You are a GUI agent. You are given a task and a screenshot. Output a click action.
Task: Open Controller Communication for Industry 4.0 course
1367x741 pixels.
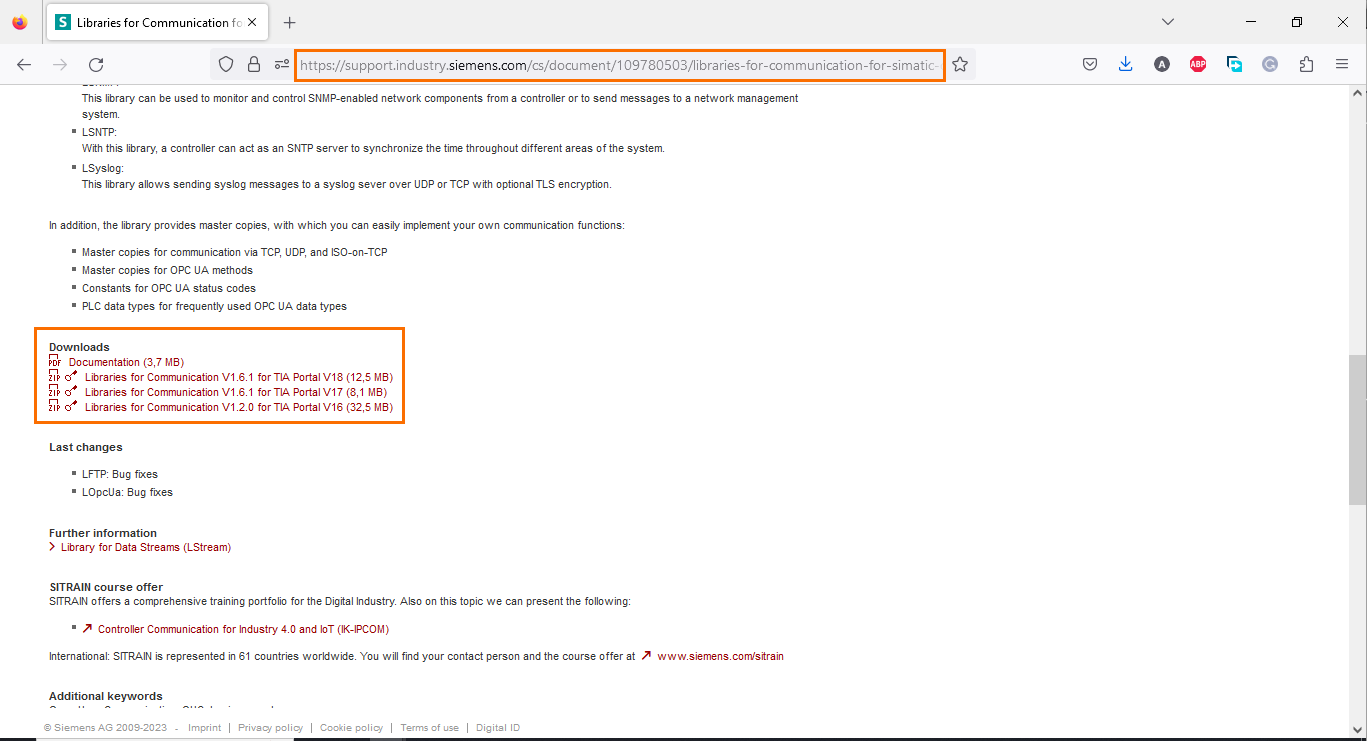click(x=243, y=629)
